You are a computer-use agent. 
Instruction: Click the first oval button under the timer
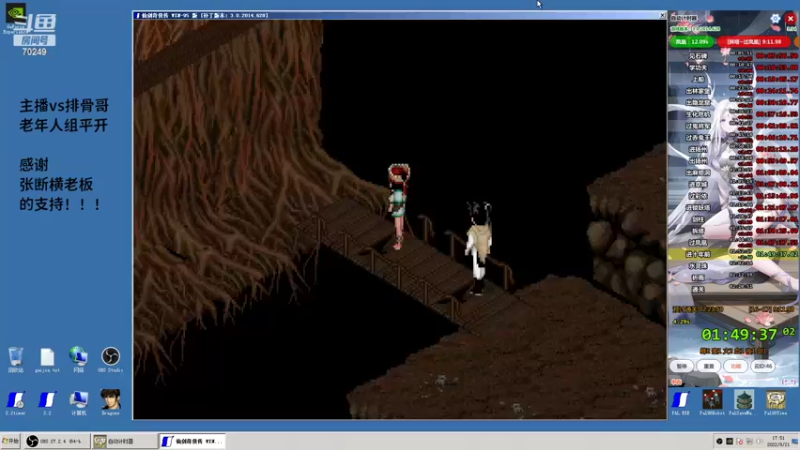click(682, 366)
